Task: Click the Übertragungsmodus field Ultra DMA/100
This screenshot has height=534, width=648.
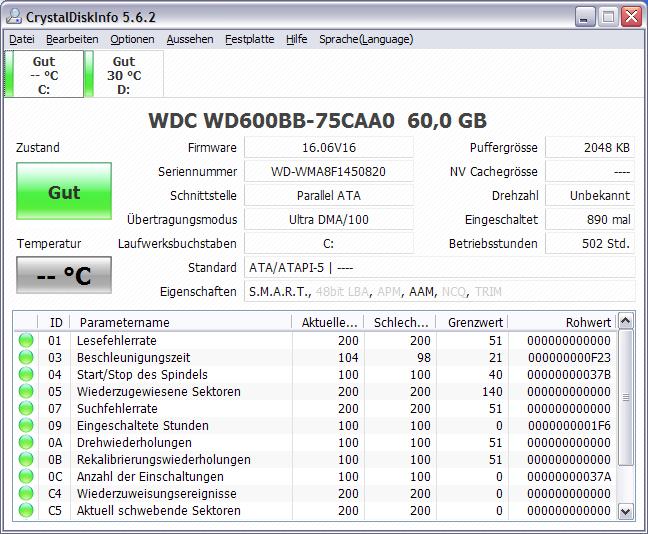Action: 329,219
